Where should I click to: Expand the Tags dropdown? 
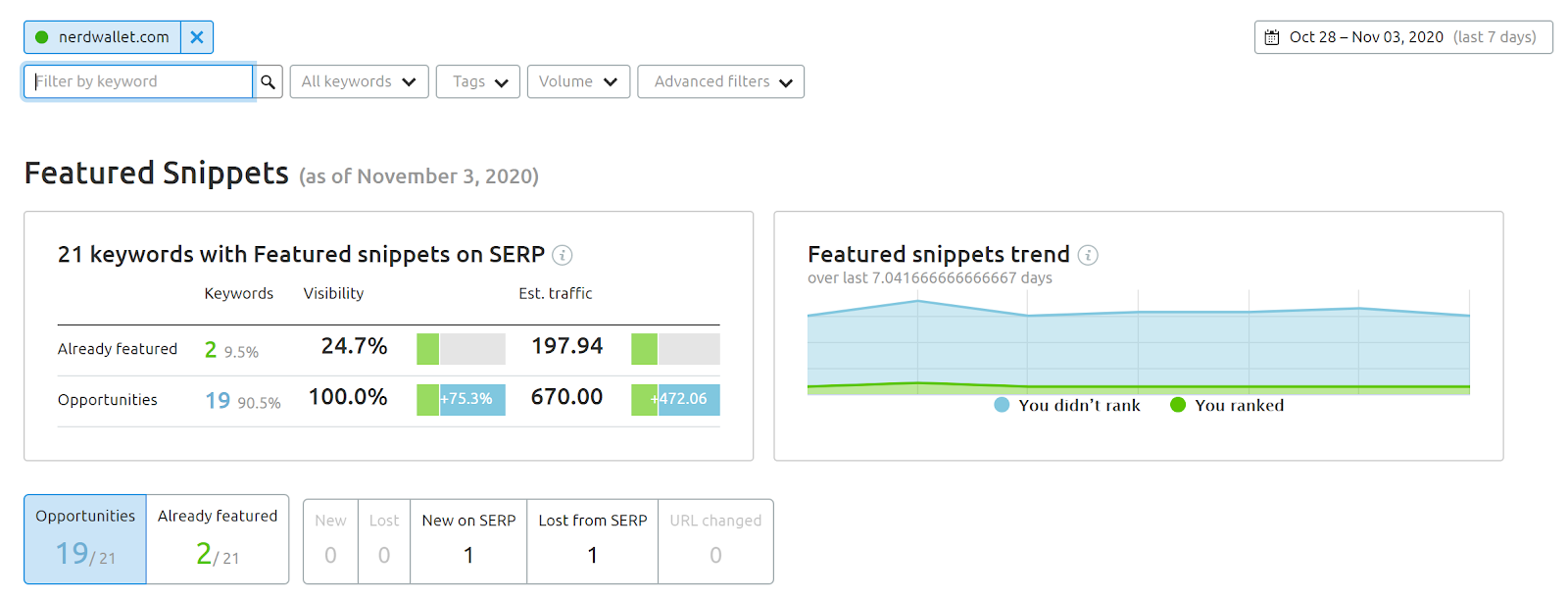click(478, 82)
